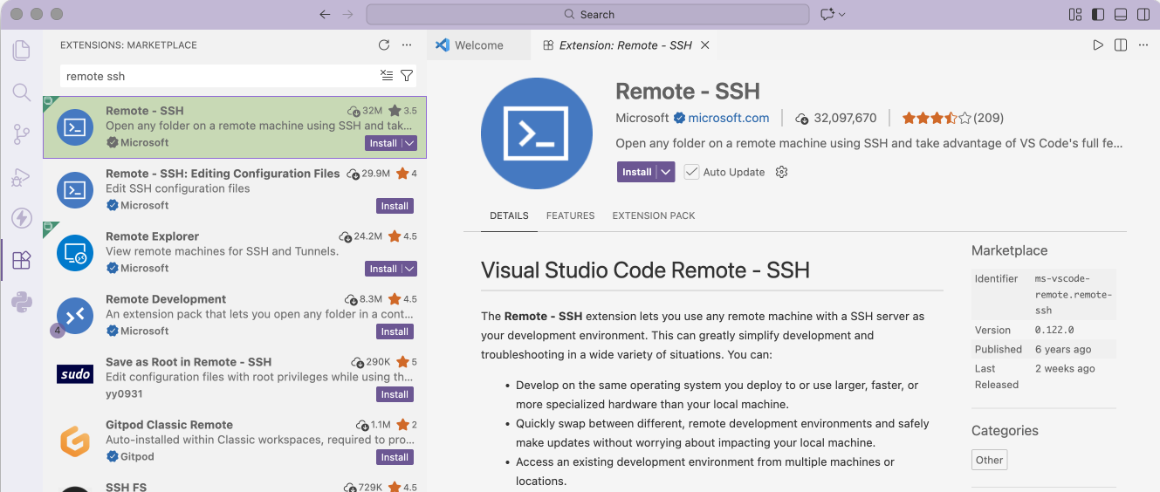Refresh the extensions marketplace list
Screen dimensions: 1160x492
click(383, 45)
